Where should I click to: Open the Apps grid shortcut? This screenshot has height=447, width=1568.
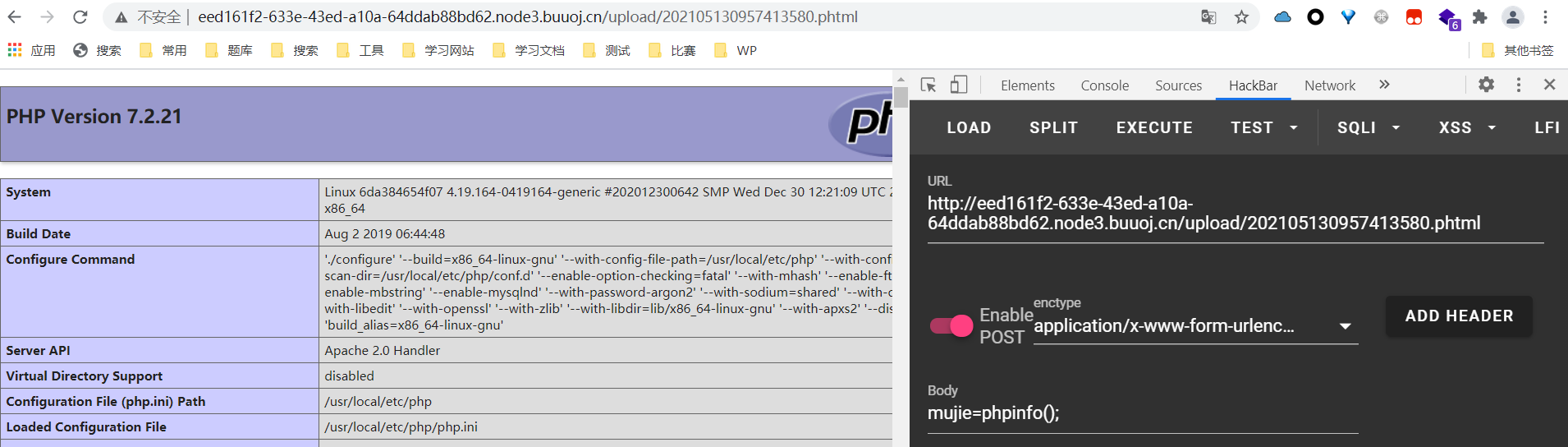click(31, 51)
